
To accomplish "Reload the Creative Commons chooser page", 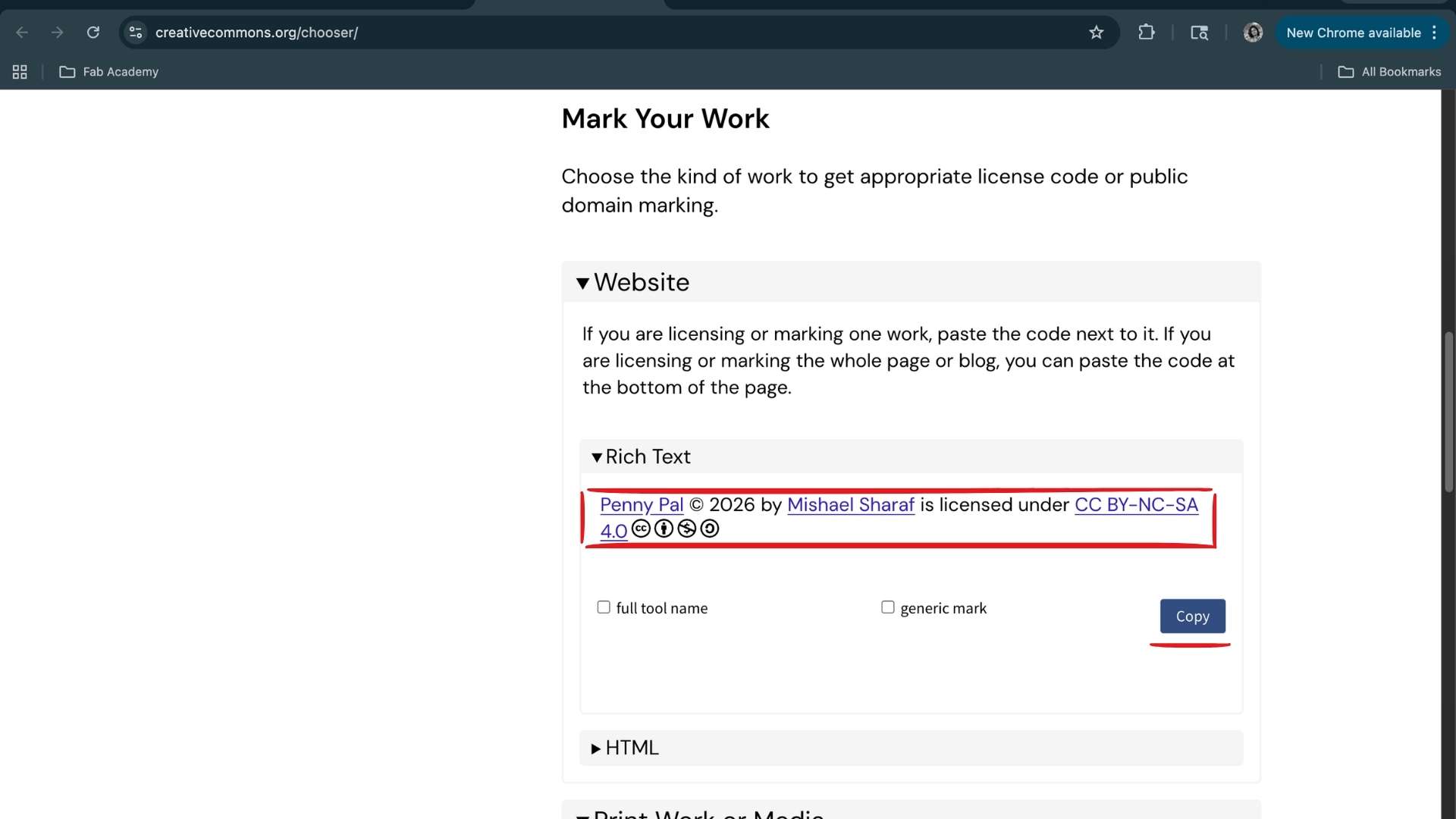I will [93, 33].
